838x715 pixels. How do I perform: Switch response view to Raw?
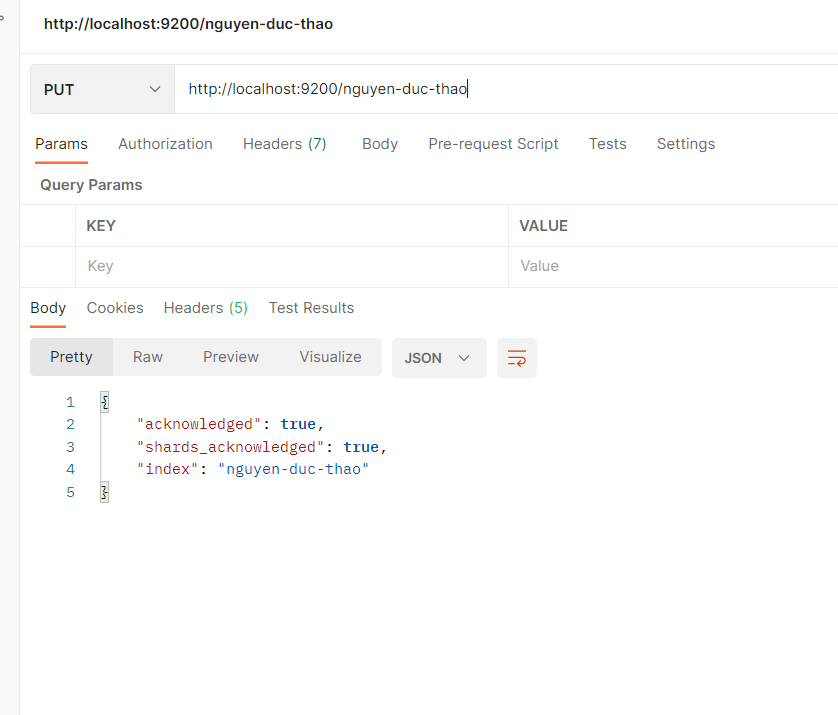[x=148, y=357]
